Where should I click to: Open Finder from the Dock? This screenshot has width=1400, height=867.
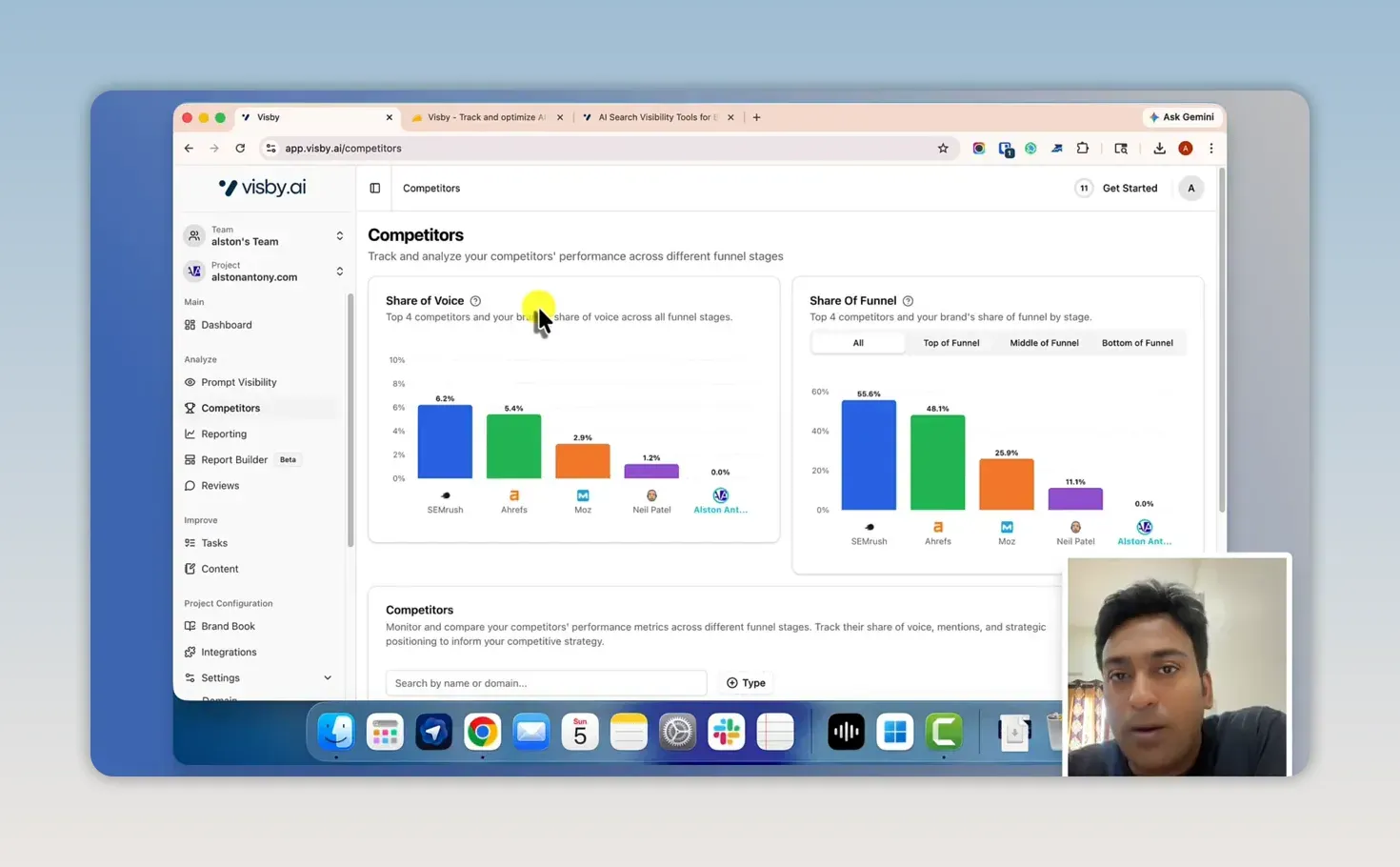tap(336, 732)
